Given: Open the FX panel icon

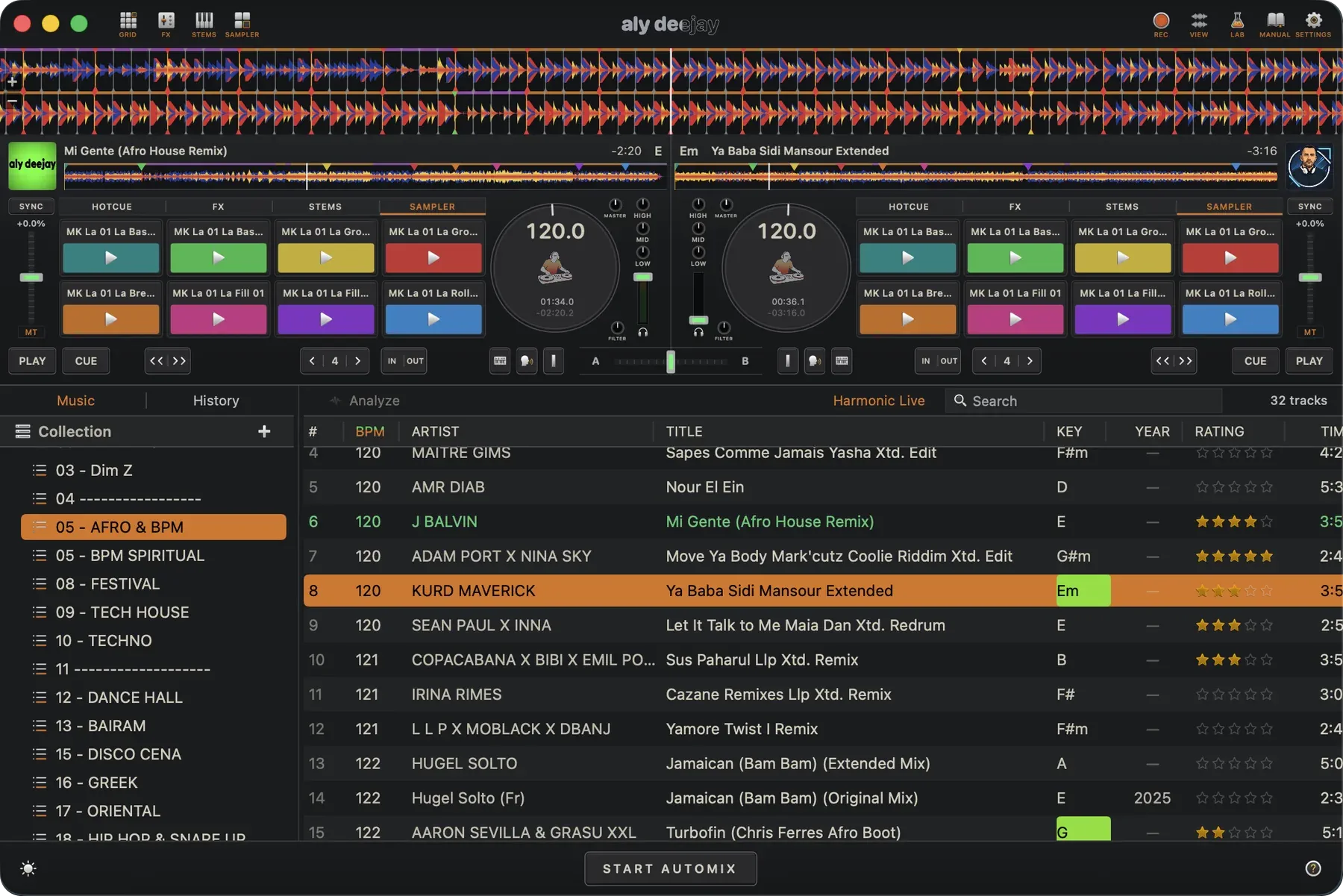Looking at the screenshot, I should (x=166, y=24).
